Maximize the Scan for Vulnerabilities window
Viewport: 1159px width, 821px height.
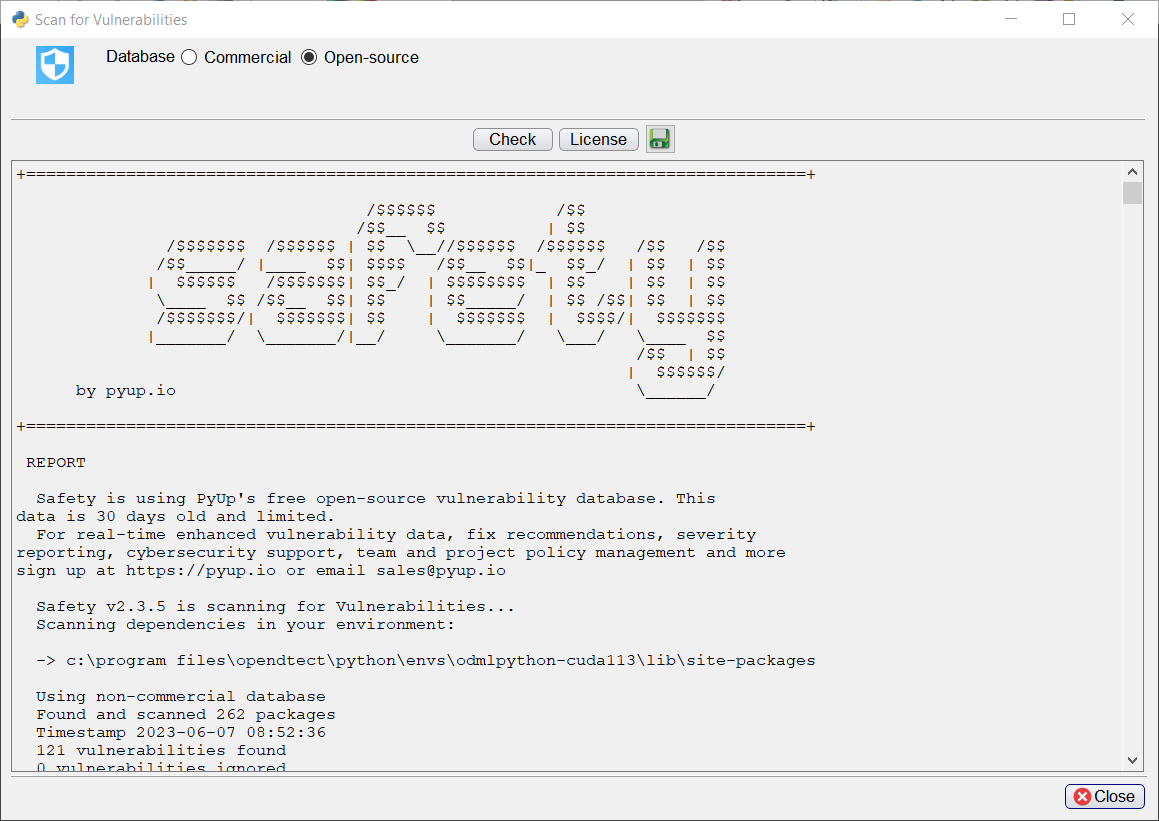coord(1069,19)
